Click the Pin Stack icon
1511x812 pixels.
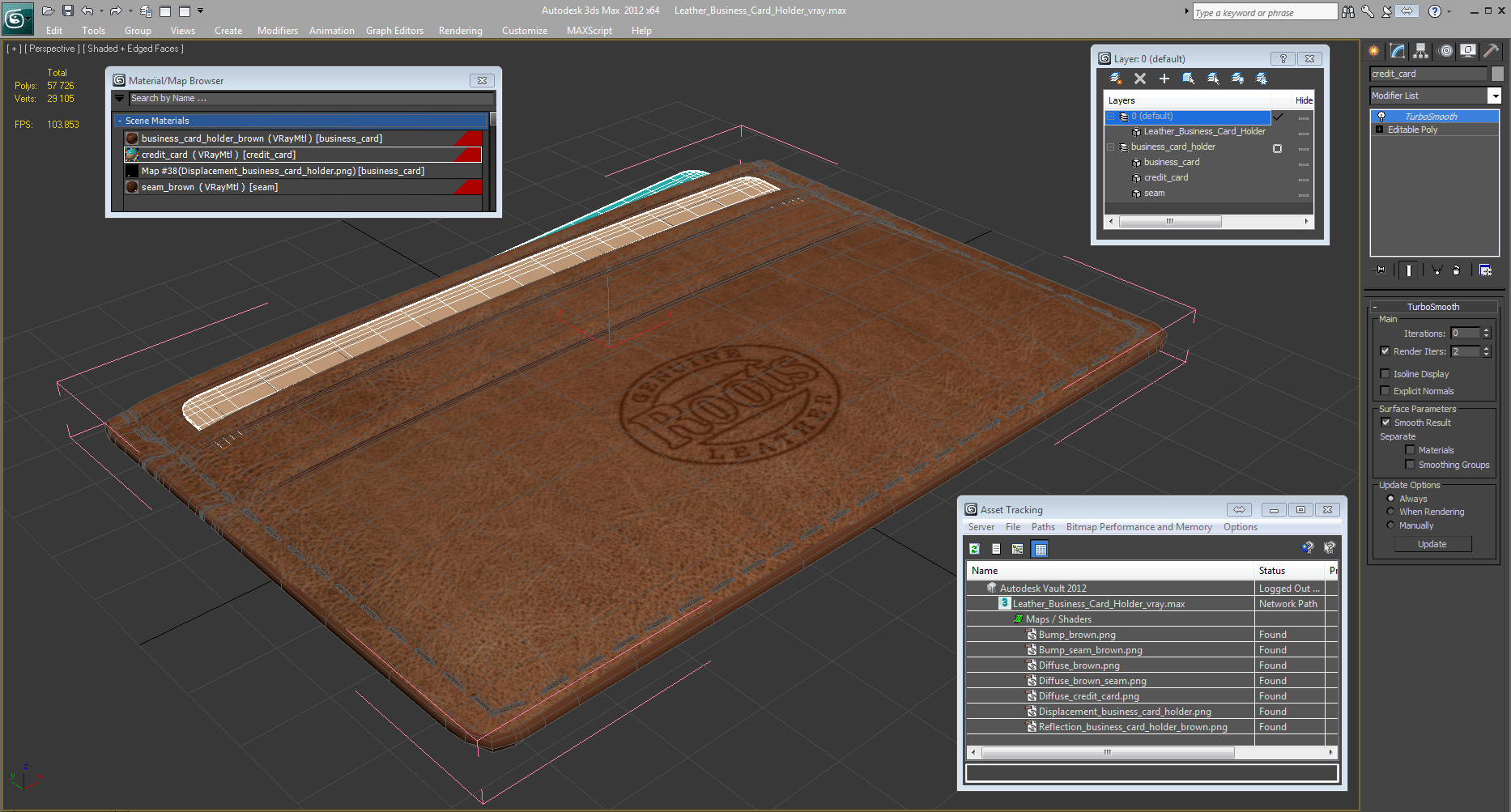(x=1381, y=270)
